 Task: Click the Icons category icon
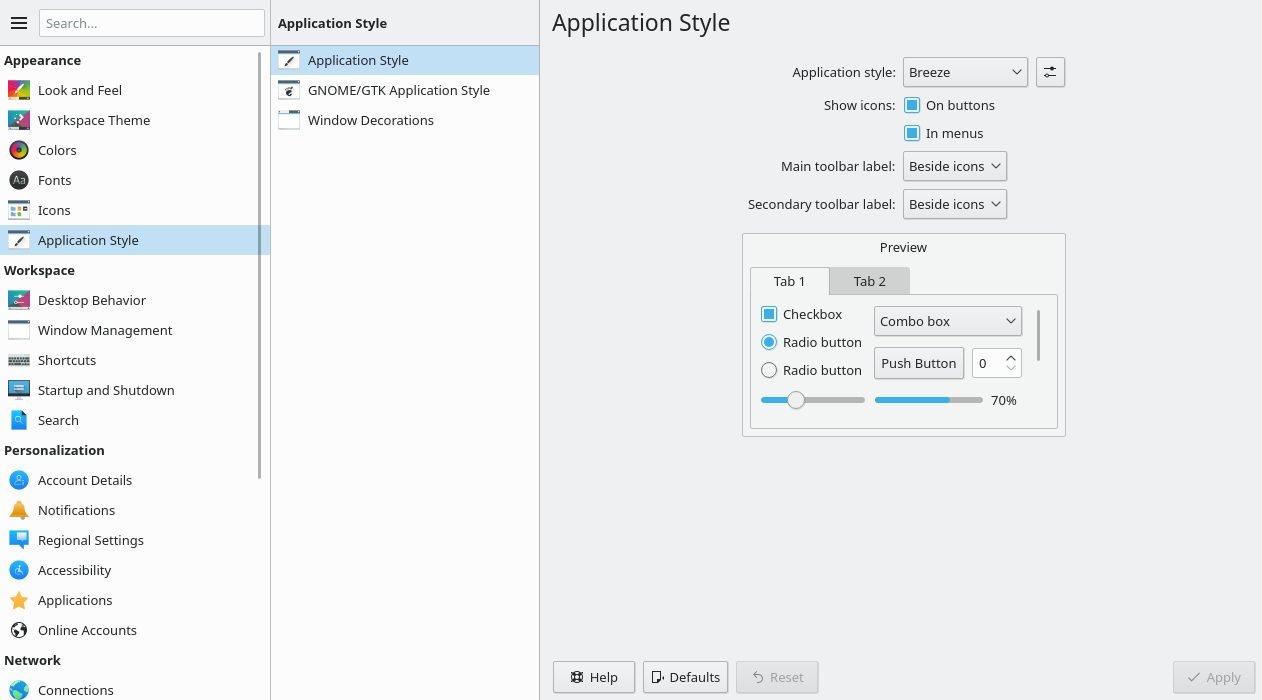point(19,210)
